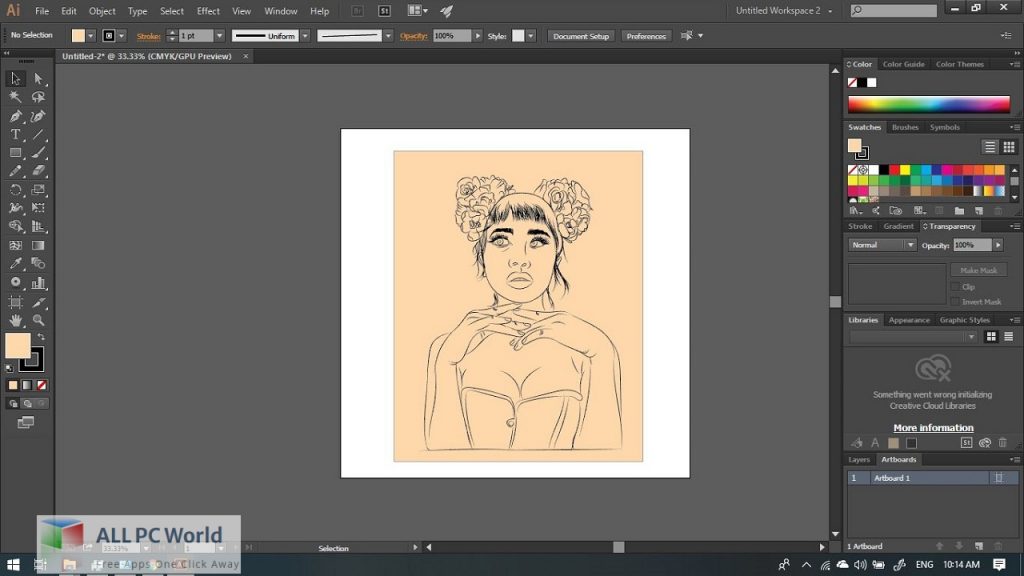Select the Eyedropper tool
1024x576 pixels.
click(x=16, y=264)
